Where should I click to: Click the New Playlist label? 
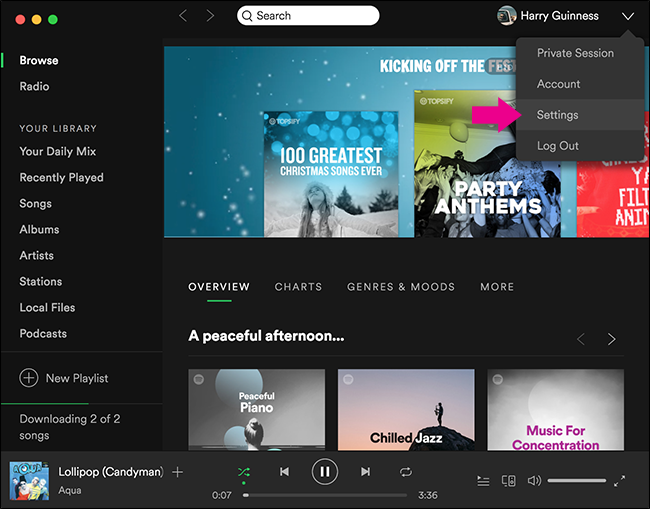(x=77, y=378)
